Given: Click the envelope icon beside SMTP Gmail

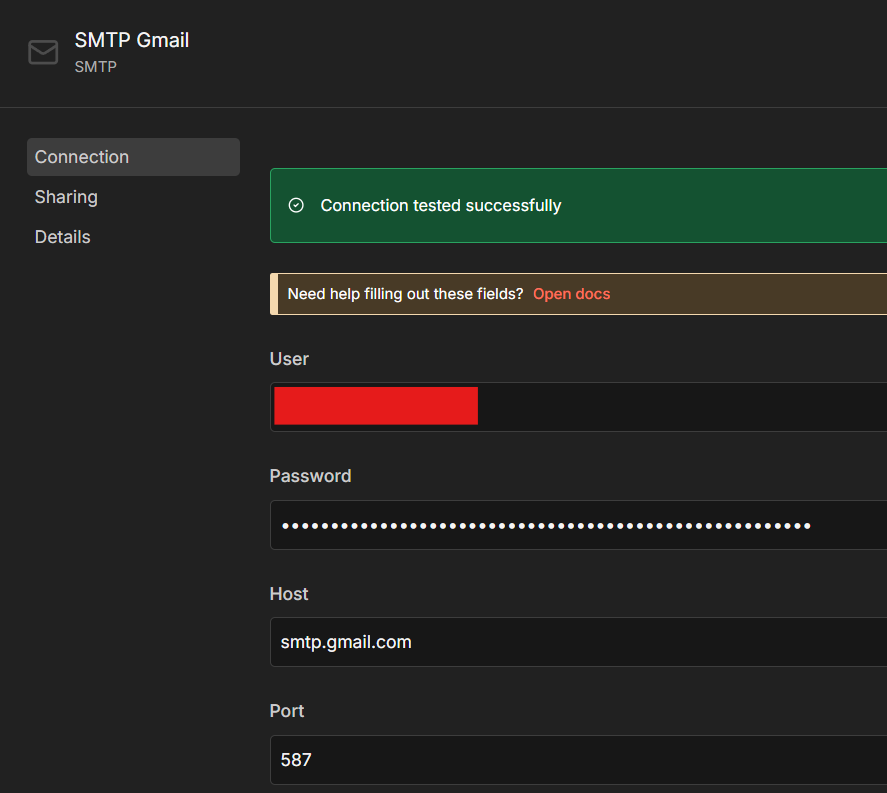Looking at the screenshot, I should pos(43,52).
